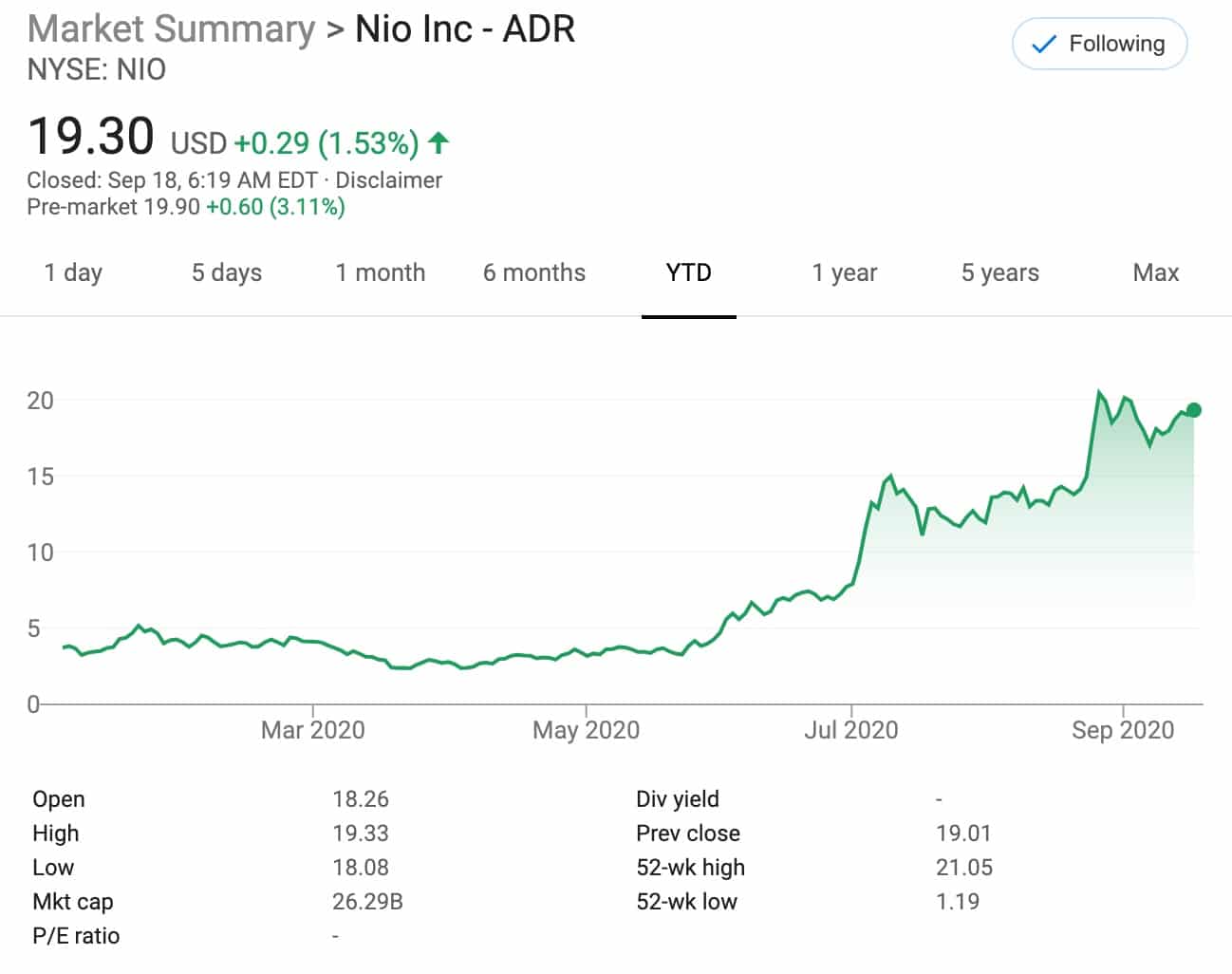Click the green upward arrow beside price change
Screen dimensions: 1232x974
pyautogui.click(x=438, y=143)
